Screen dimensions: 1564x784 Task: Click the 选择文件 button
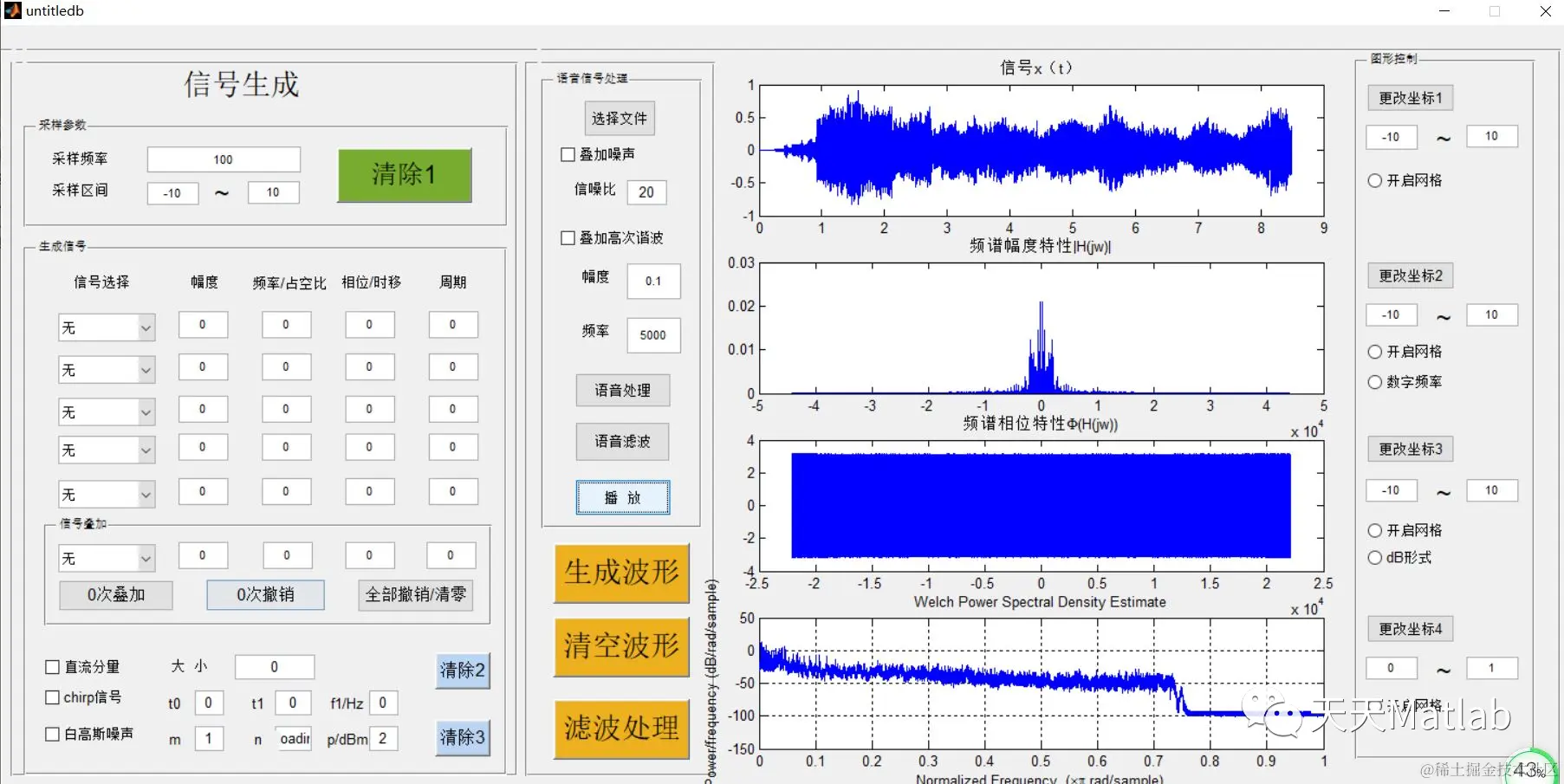tap(620, 119)
